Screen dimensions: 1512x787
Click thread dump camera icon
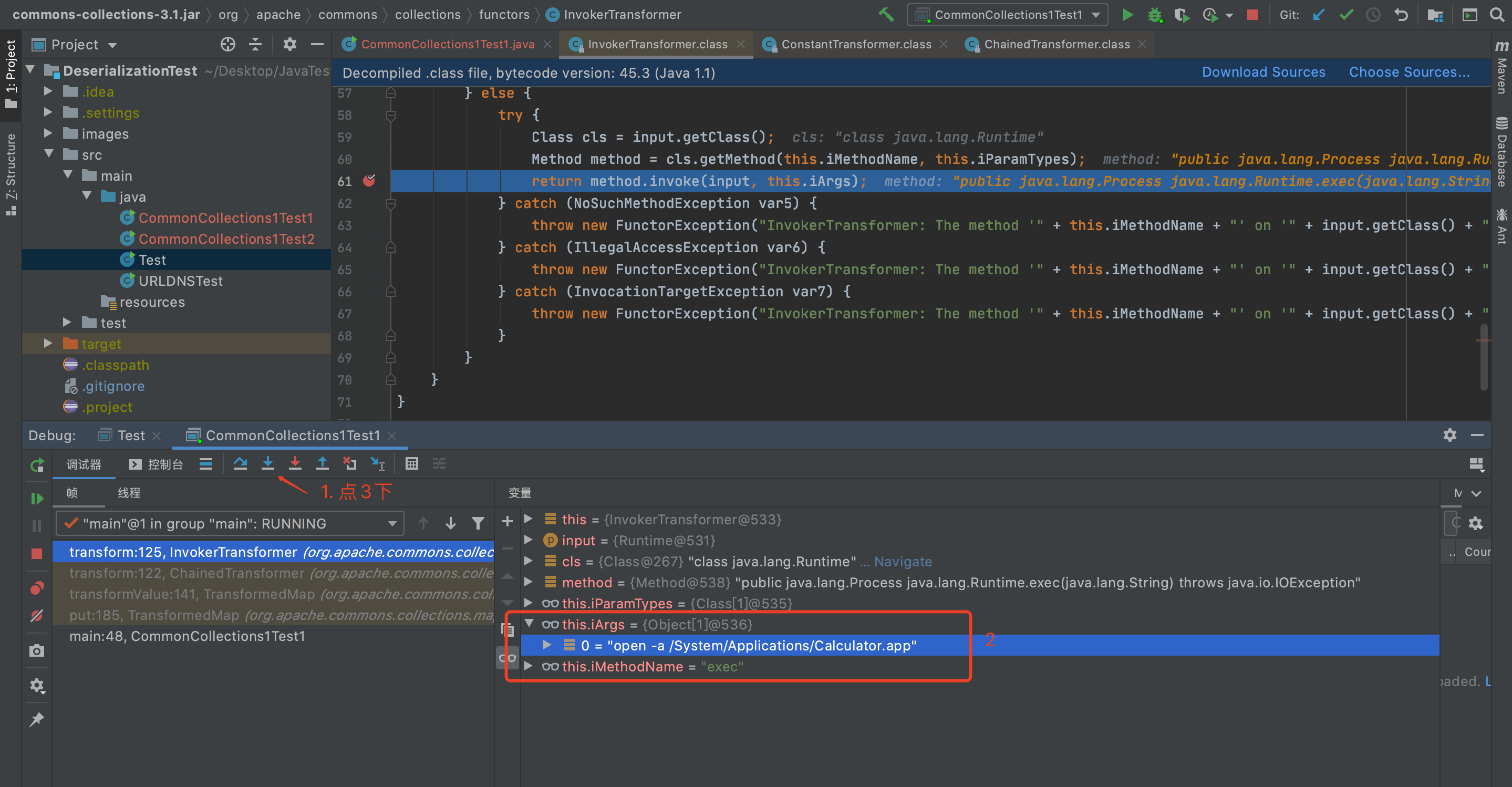(37, 650)
